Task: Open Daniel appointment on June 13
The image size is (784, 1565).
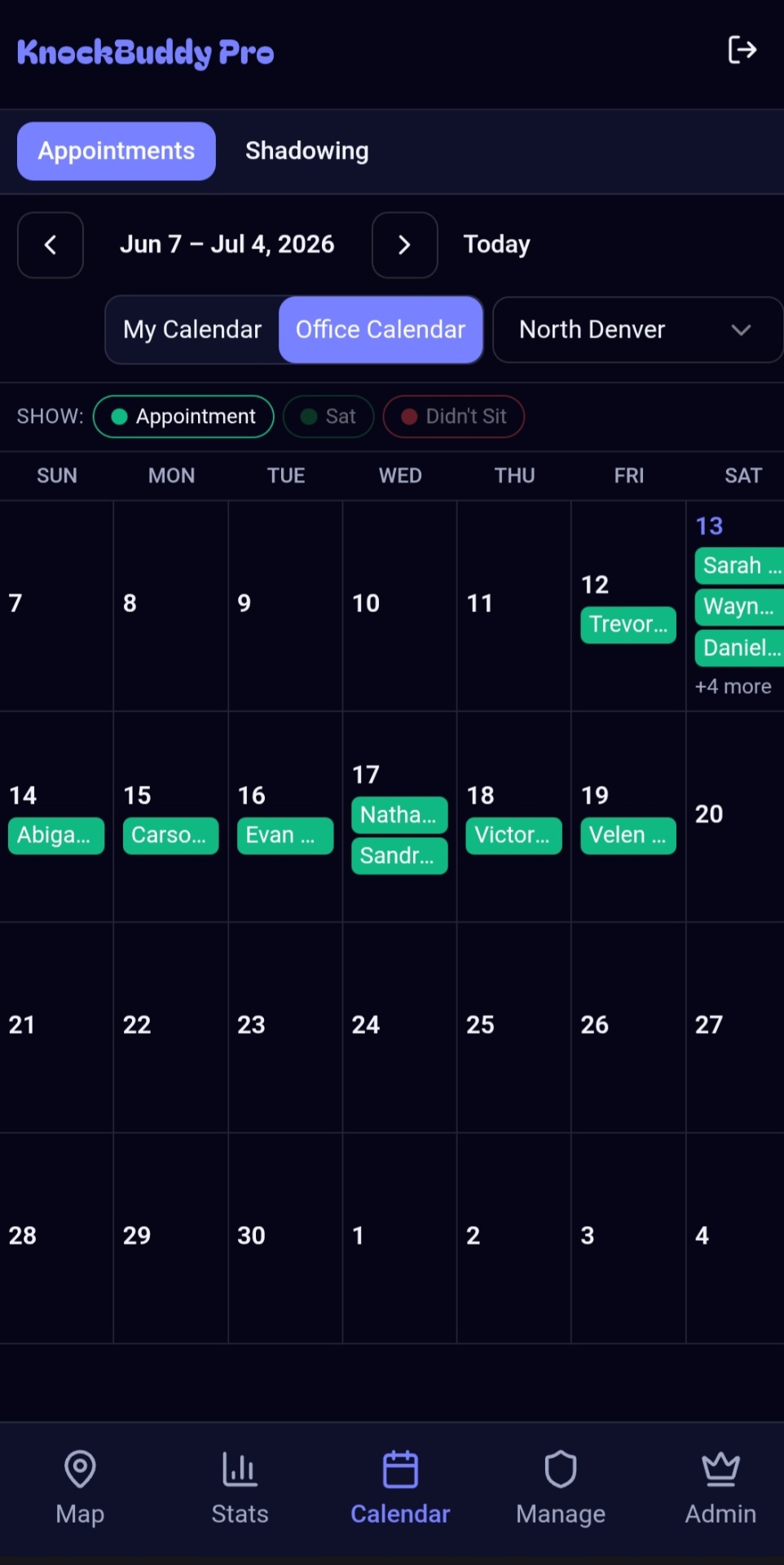Action: [x=739, y=648]
